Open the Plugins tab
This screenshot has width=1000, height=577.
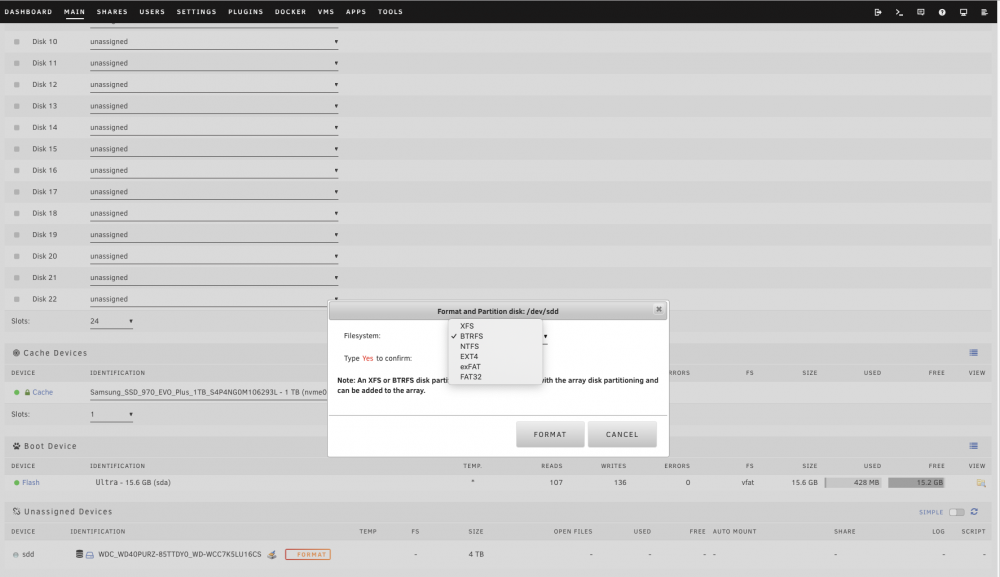tap(246, 11)
